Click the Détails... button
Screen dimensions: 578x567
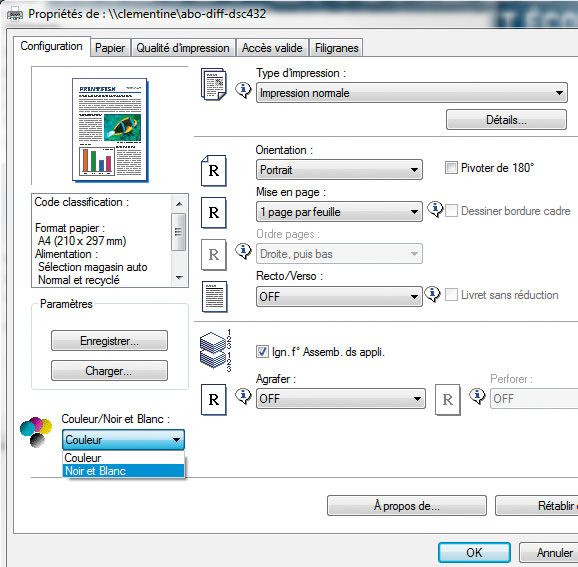point(506,120)
